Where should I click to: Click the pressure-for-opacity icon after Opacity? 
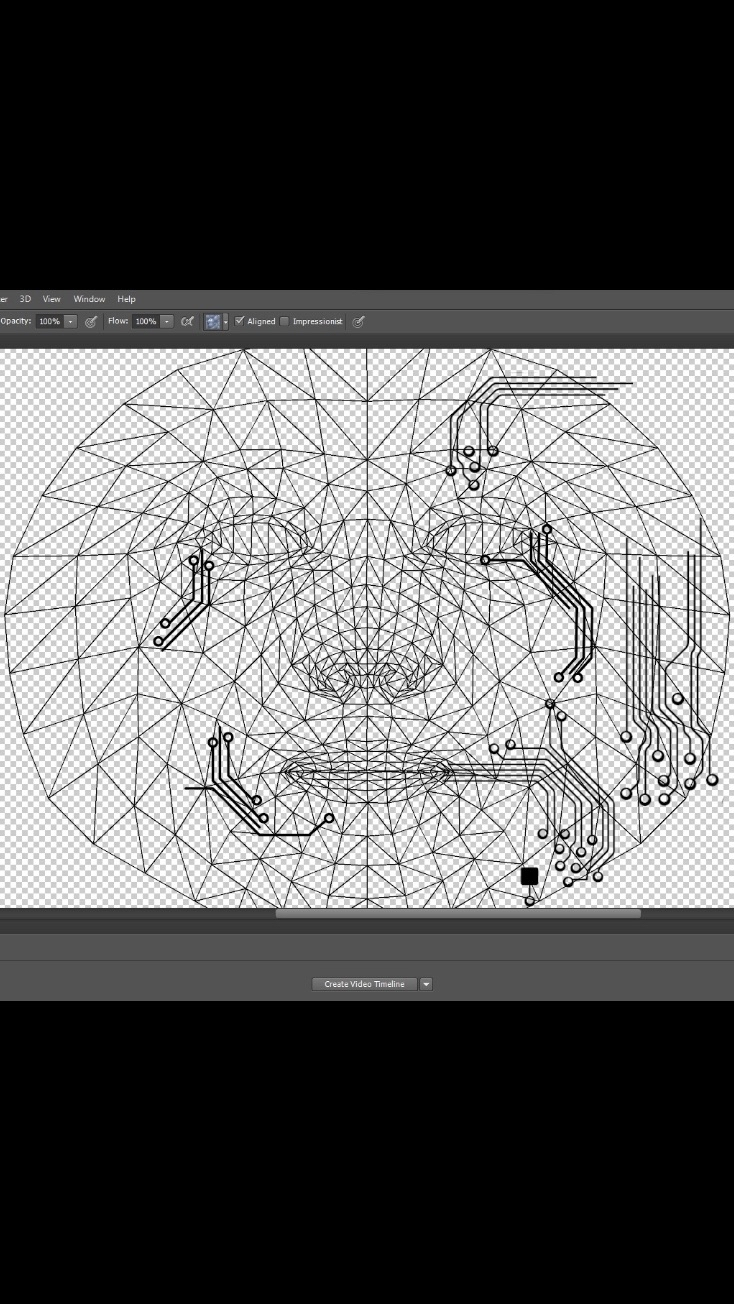91,322
